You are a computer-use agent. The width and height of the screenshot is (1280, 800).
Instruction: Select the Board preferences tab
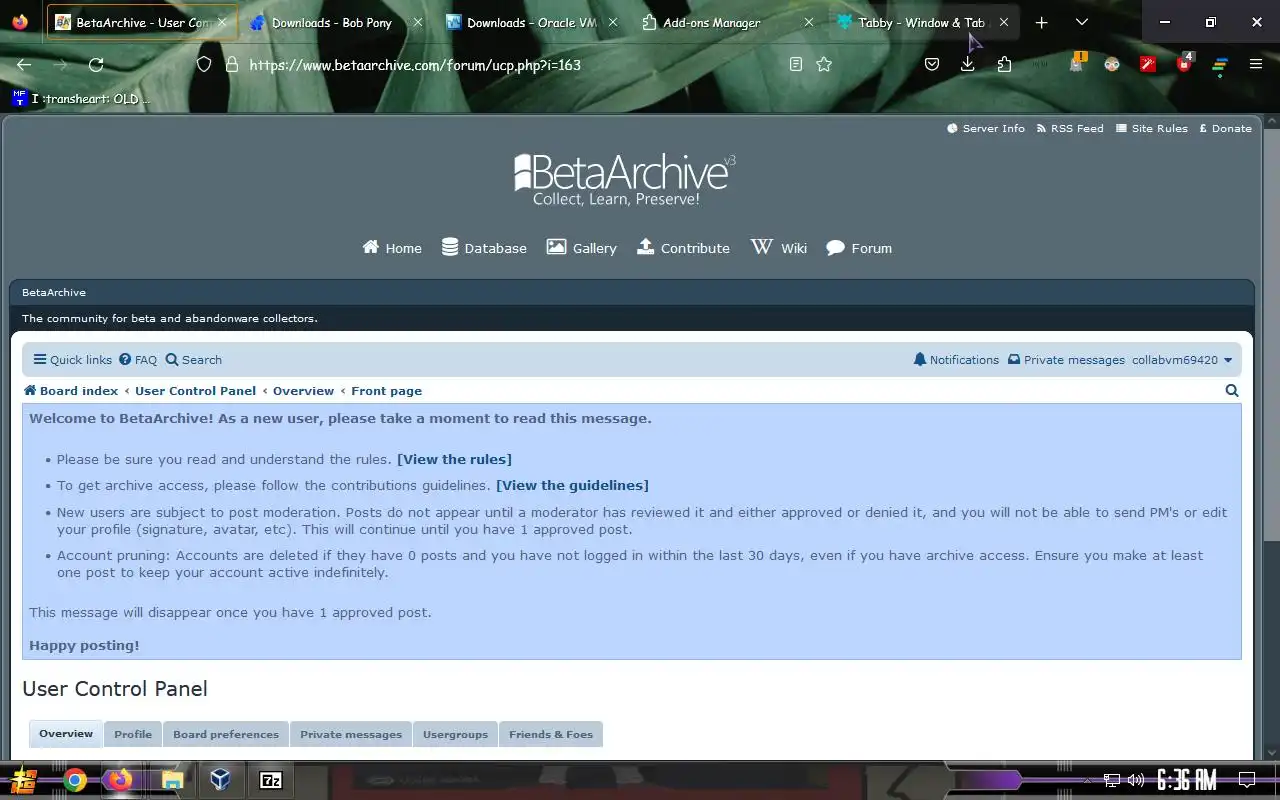[x=226, y=734]
